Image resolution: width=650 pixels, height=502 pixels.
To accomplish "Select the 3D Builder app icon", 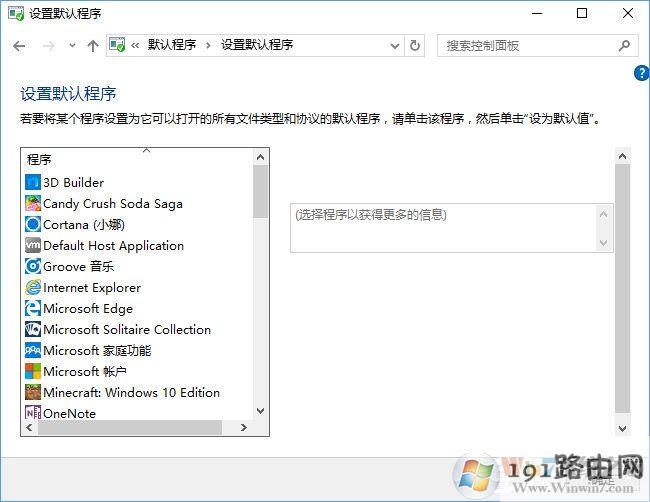I will click(33, 182).
